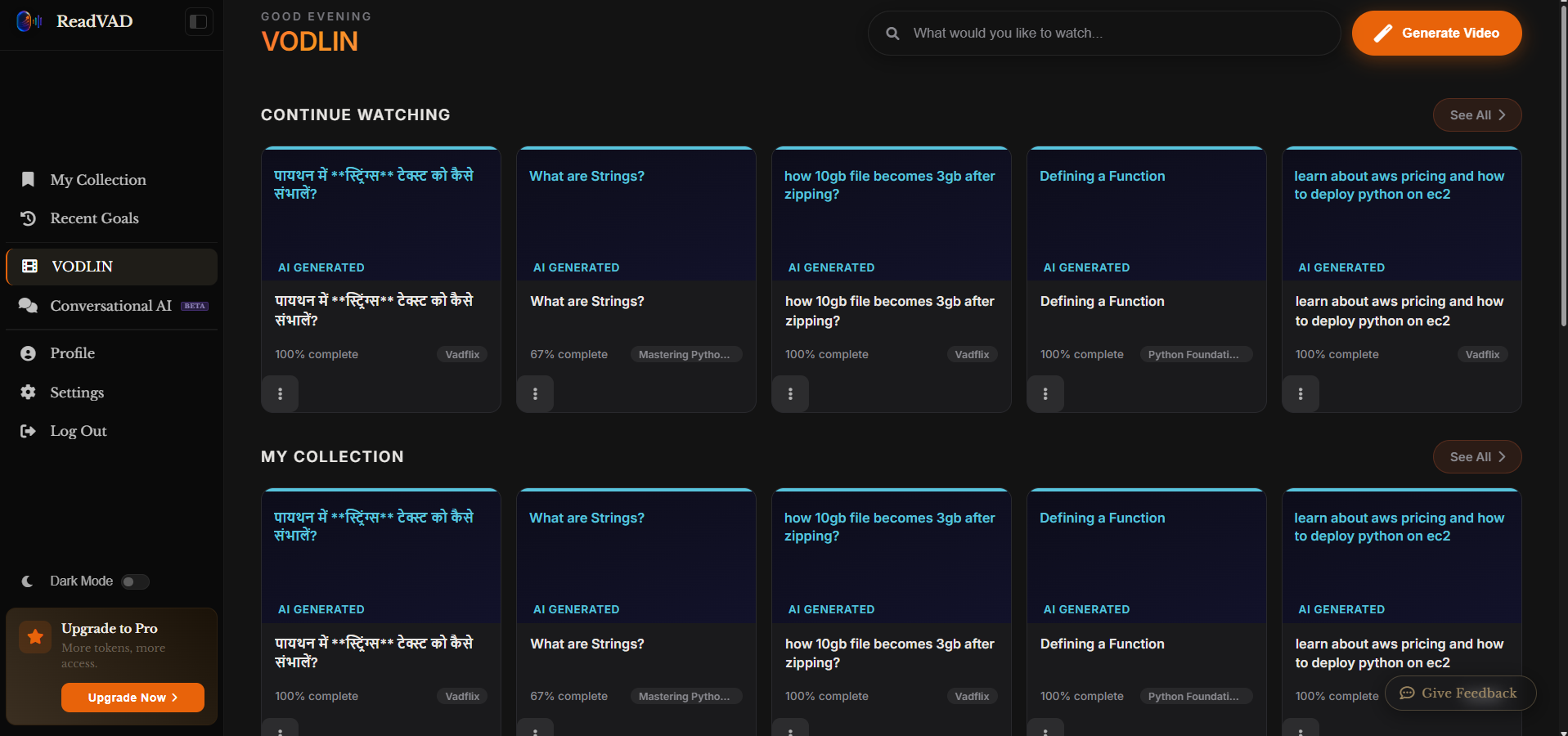Click 'Python Foundati...' tag in Continue Watching
1568x736 pixels.
[1195, 354]
